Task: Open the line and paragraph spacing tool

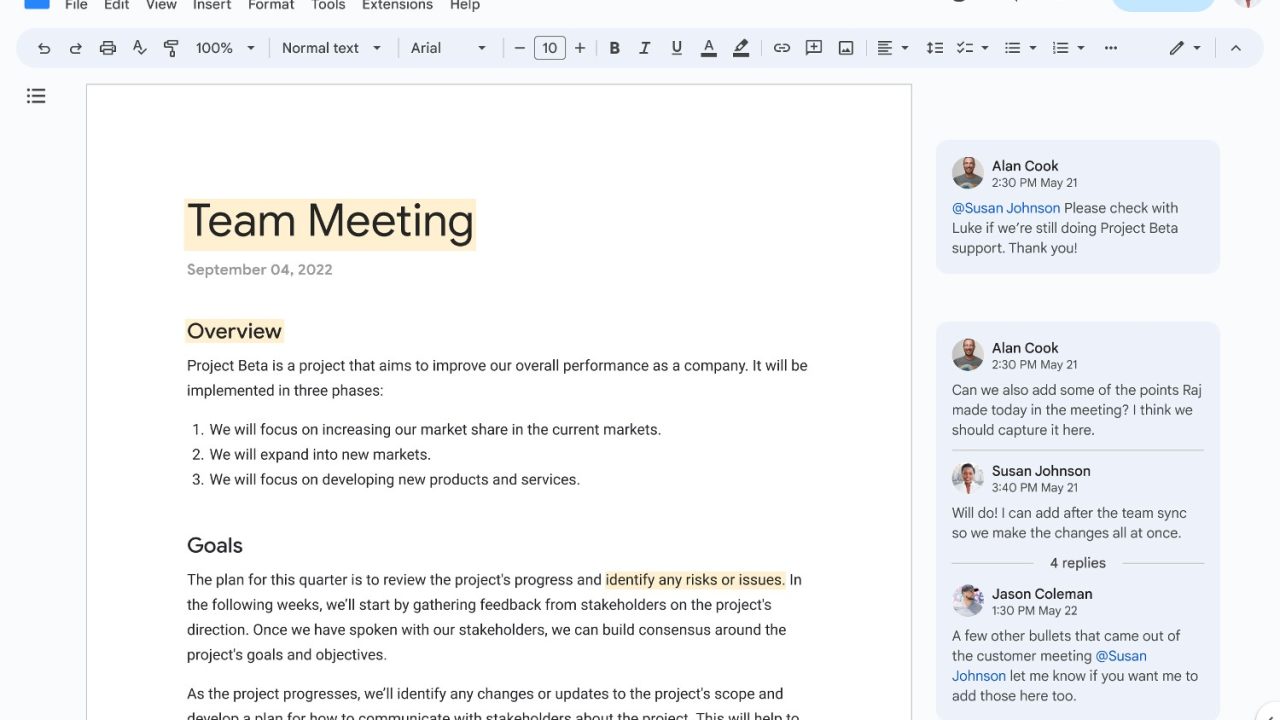Action: (934, 48)
